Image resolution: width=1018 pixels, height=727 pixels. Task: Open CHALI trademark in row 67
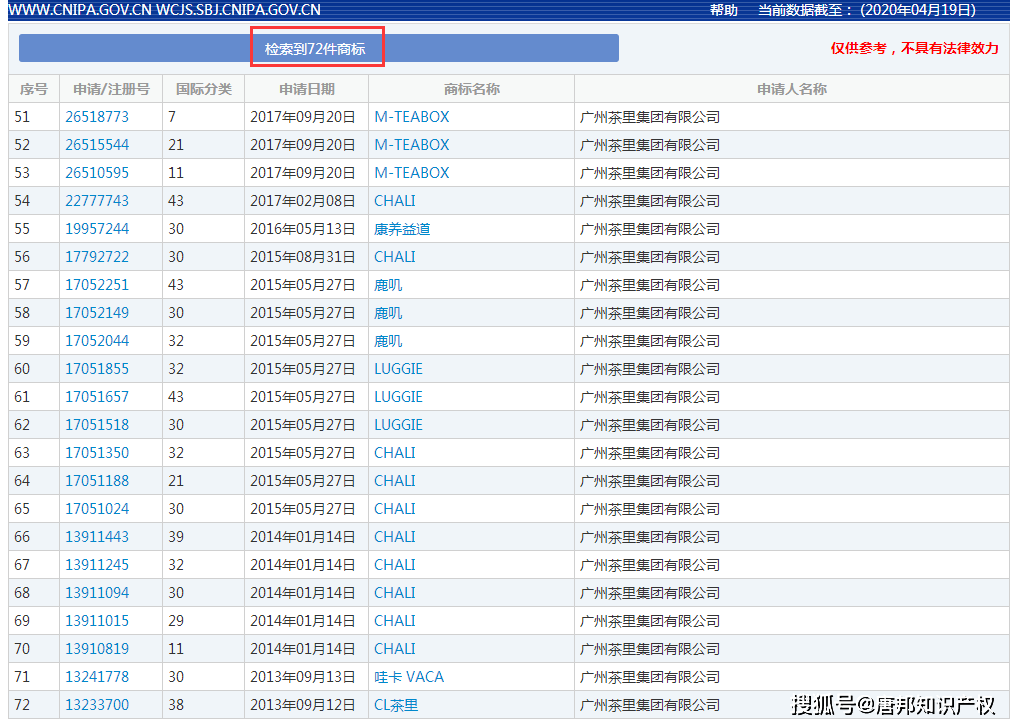click(x=395, y=565)
